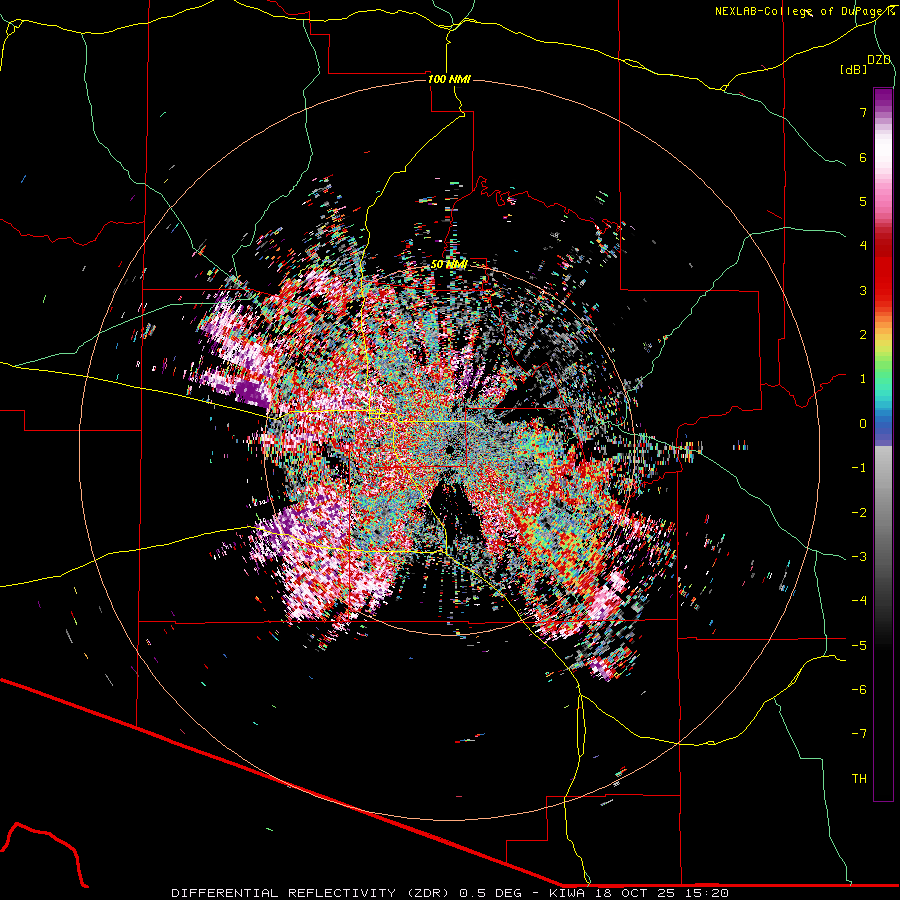This screenshot has width=900, height=900.
Task: Select the "[dB]" unit label
Action: pyautogui.click(x=854, y=69)
